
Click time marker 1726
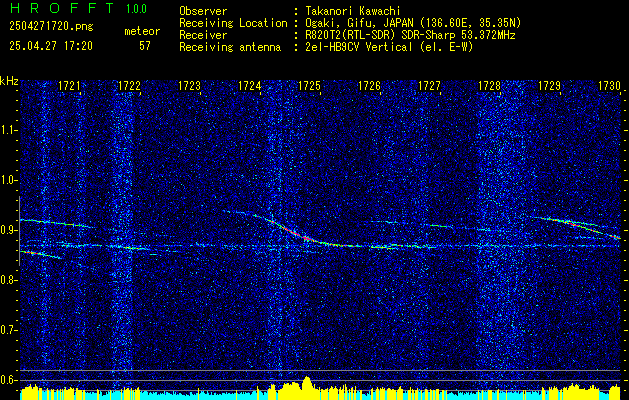369,85
